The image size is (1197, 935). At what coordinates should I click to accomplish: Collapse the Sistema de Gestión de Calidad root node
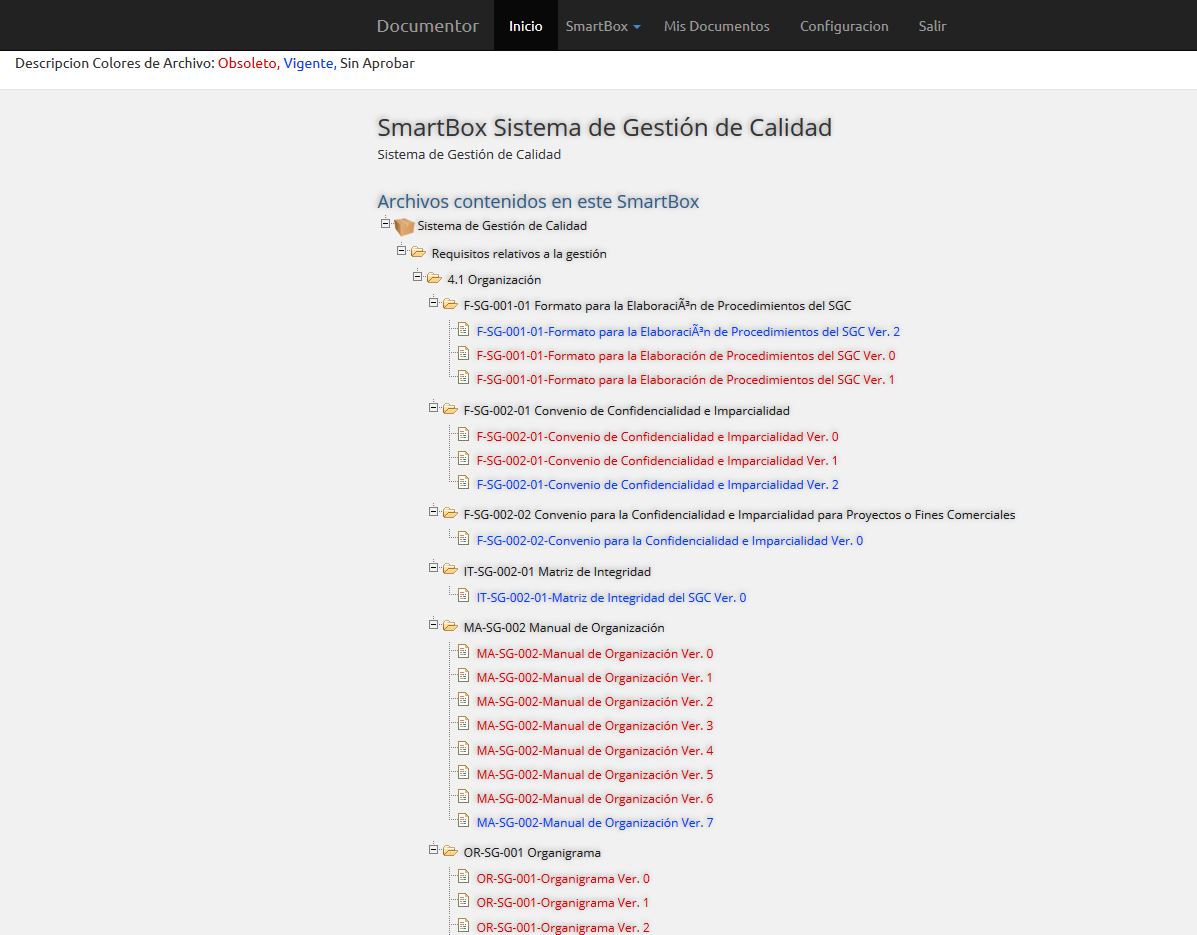(x=386, y=224)
